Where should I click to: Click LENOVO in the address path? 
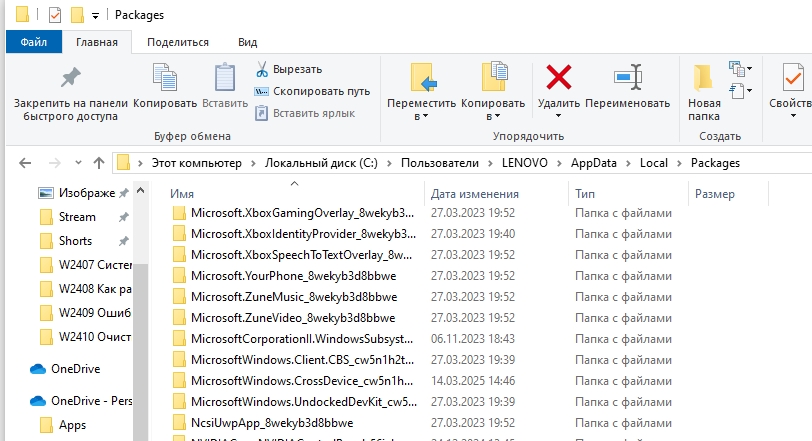click(525, 163)
